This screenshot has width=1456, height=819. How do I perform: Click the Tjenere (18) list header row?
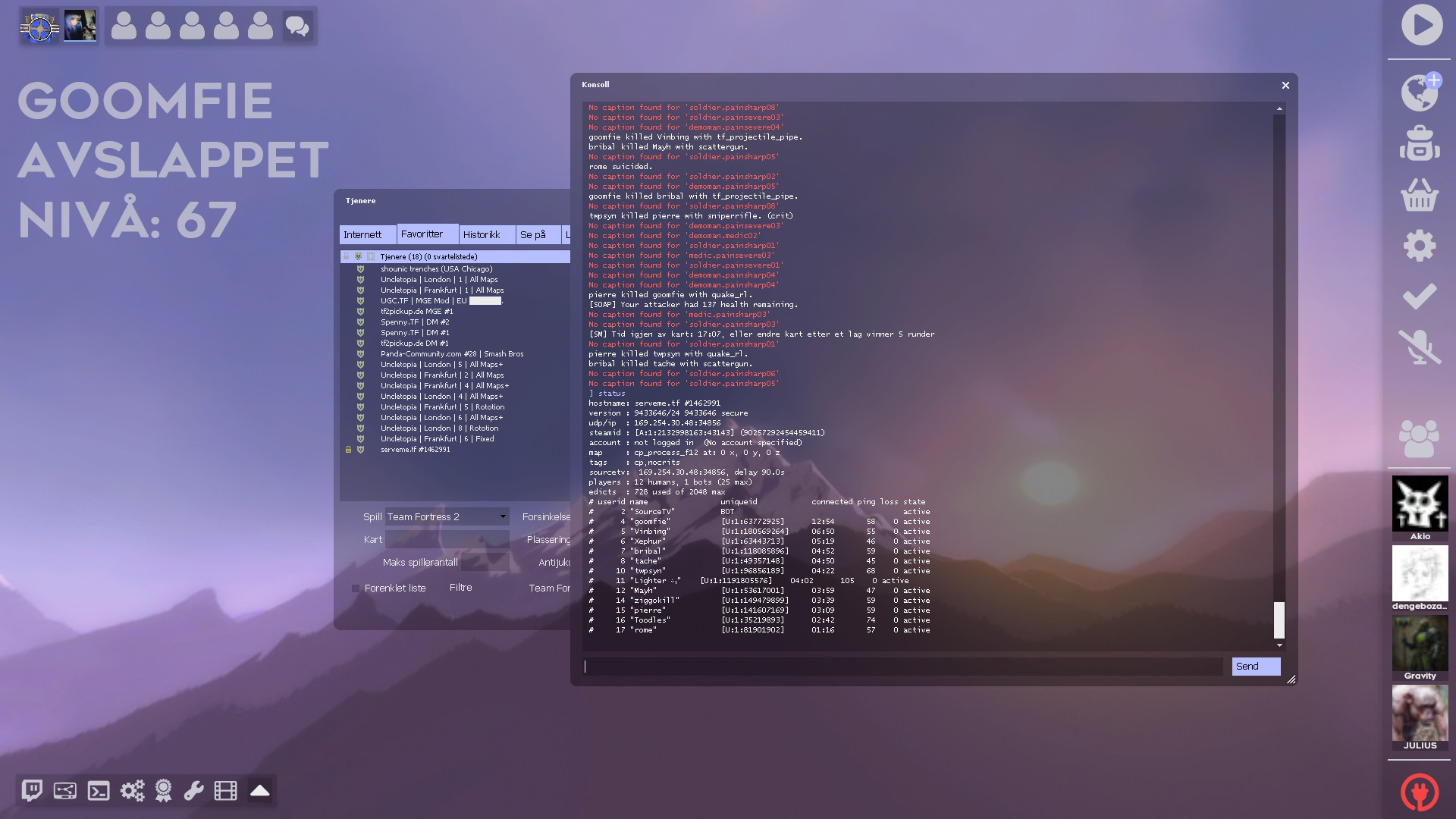point(455,257)
